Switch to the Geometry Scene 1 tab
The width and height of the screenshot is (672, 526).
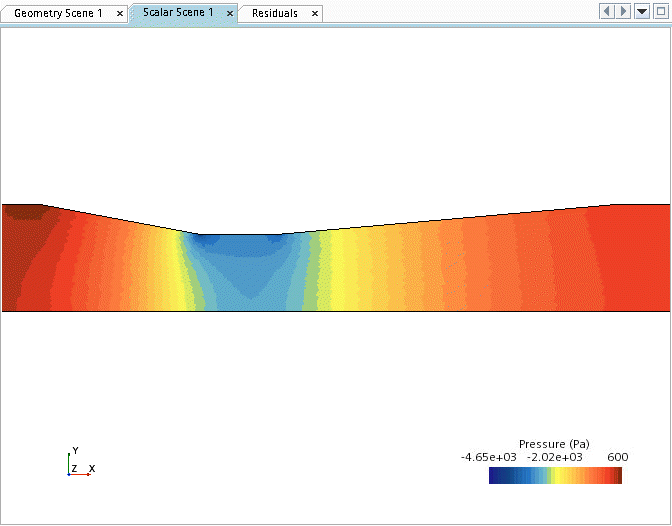58,13
